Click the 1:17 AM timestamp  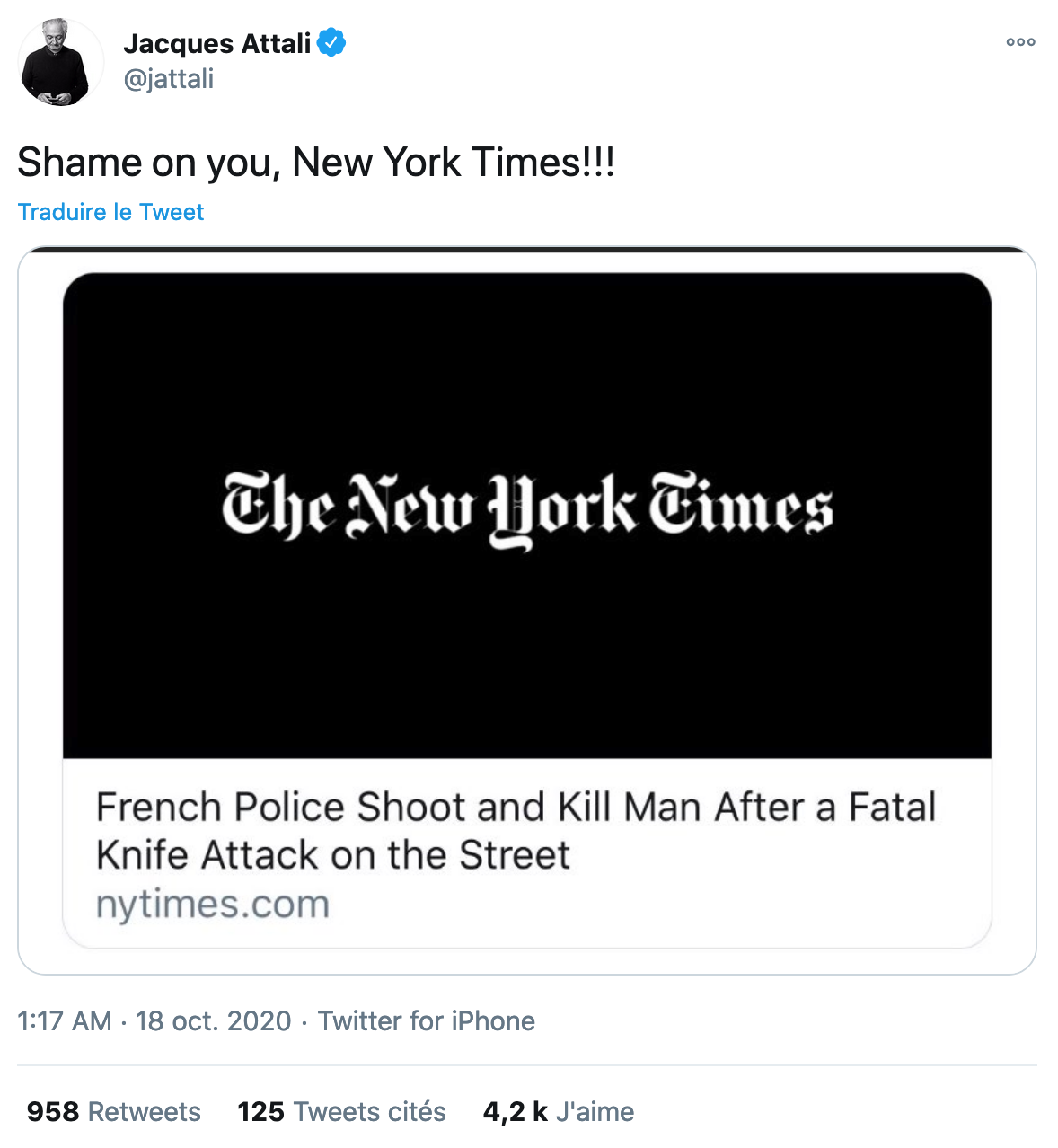[65, 1021]
